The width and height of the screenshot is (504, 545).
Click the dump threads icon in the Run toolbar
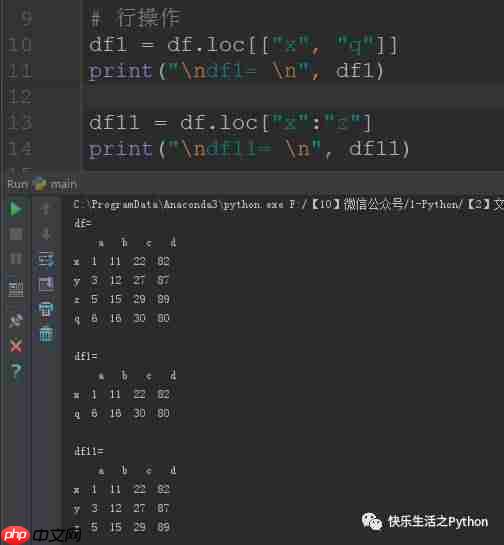pos(16,289)
